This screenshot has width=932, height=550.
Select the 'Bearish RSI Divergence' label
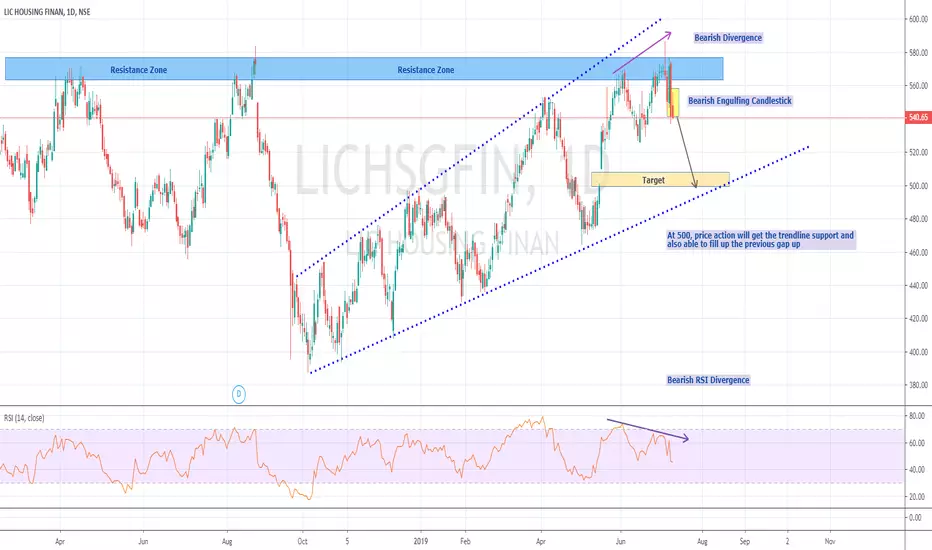point(708,380)
